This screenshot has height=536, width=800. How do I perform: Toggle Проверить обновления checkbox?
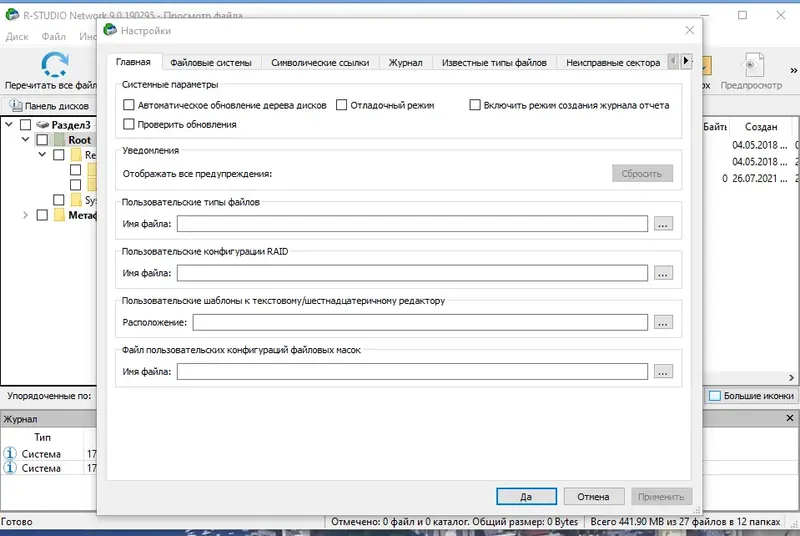[x=129, y=124]
